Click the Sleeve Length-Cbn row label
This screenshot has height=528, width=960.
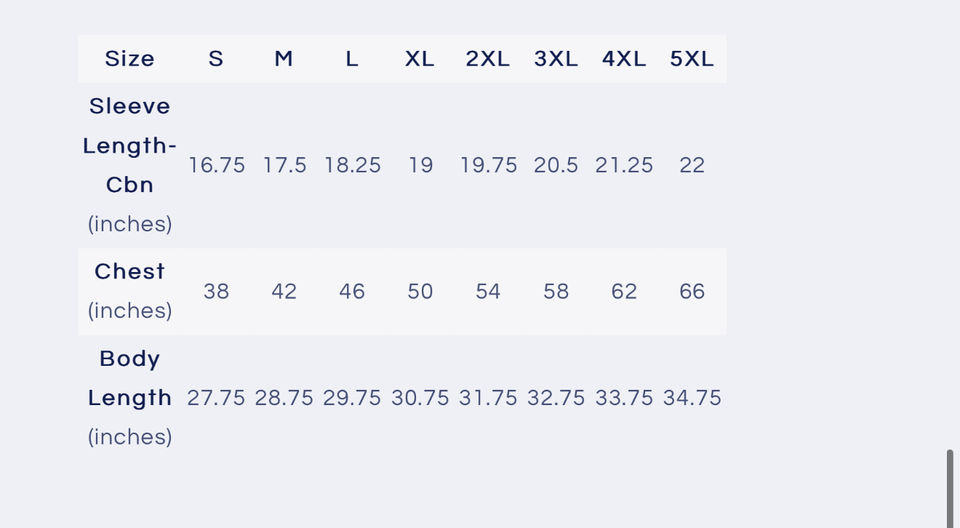[x=130, y=146]
